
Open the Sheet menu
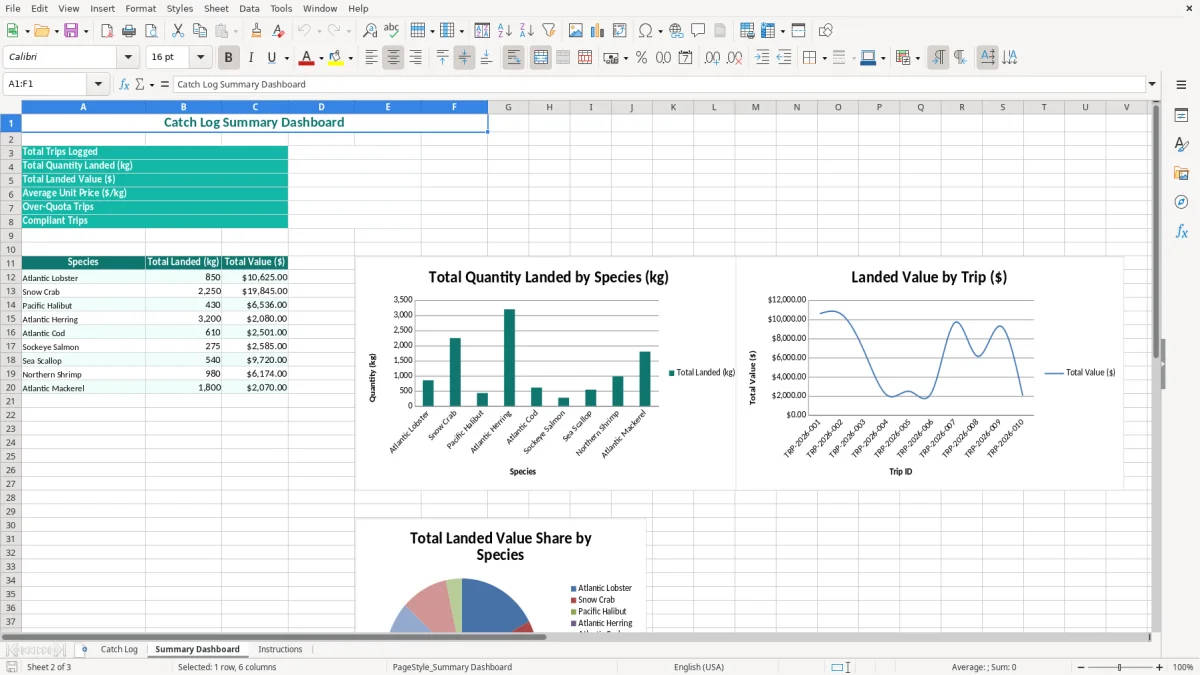[x=216, y=8]
